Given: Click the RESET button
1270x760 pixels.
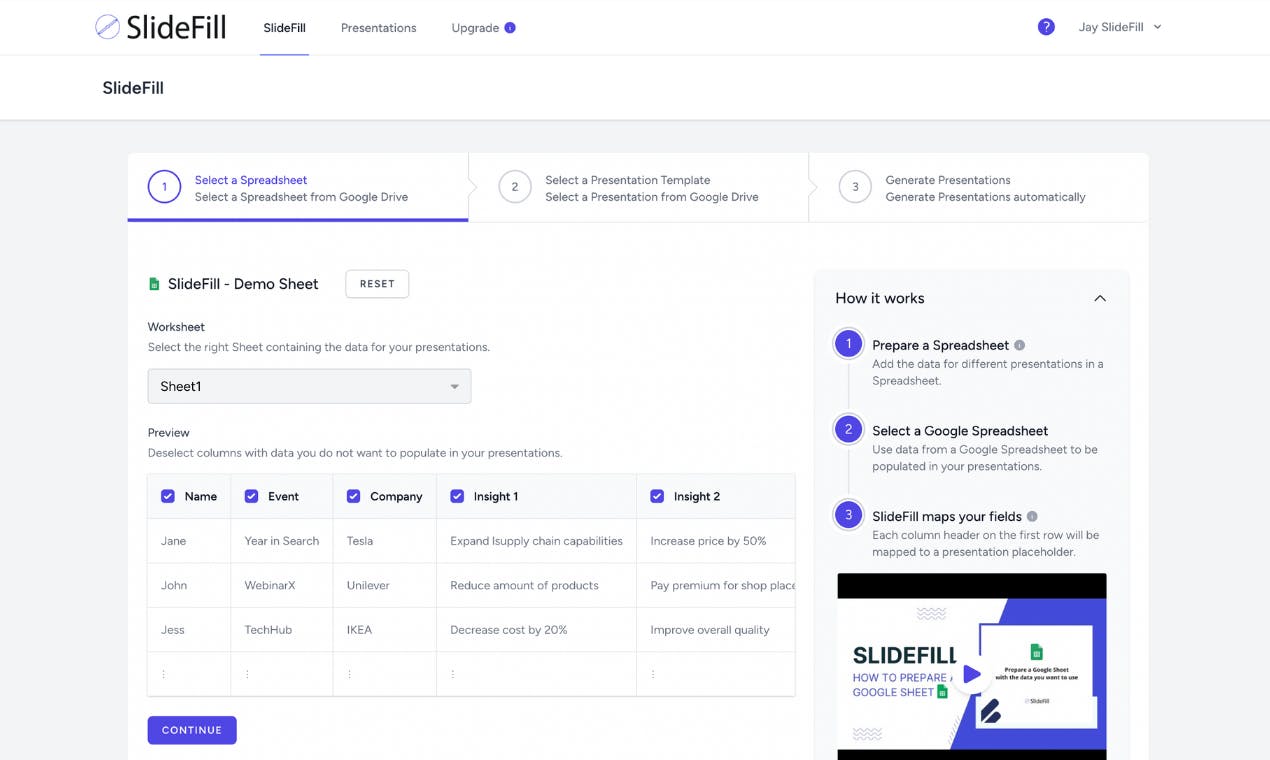Looking at the screenshot, I should (377, 284).
